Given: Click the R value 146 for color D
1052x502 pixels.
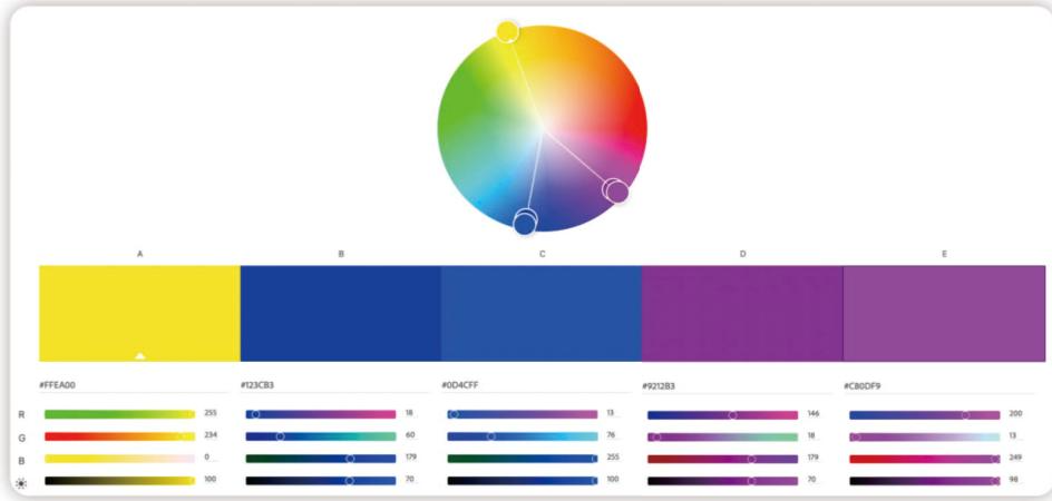Looking at the screenshot, I should click(813, 414).
